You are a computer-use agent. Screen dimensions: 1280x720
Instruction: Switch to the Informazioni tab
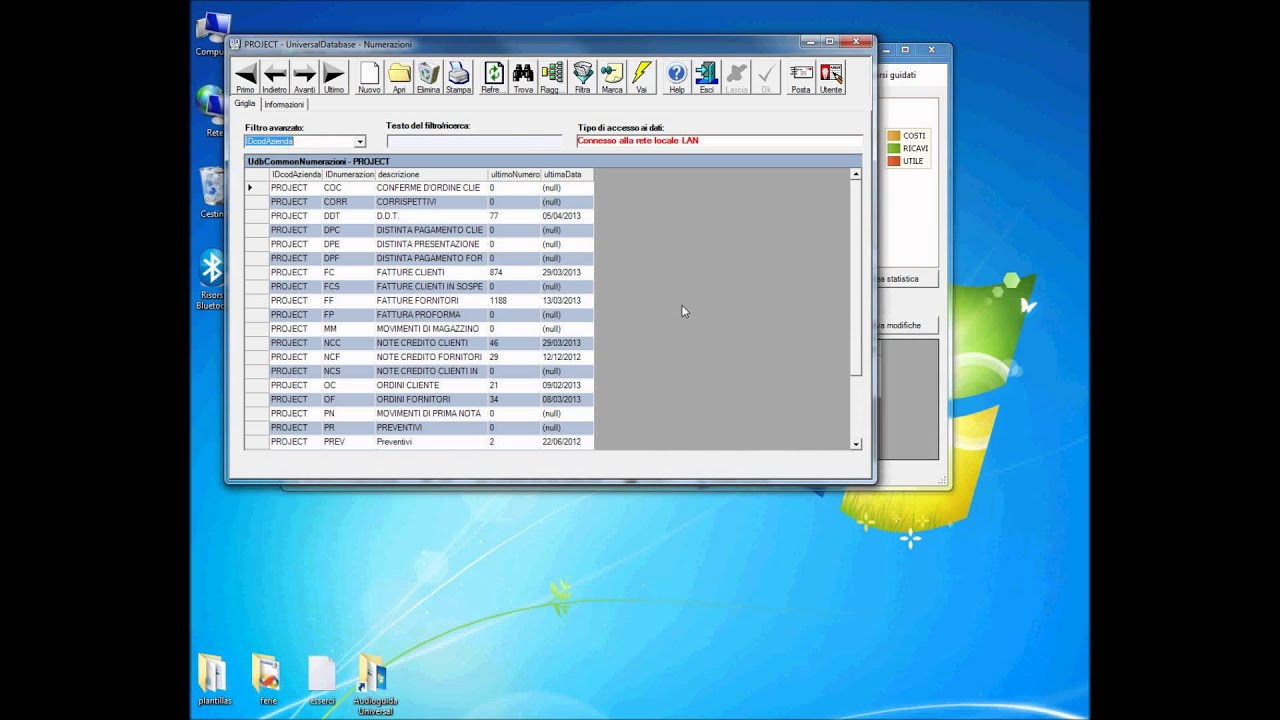[x=284, y=104]
